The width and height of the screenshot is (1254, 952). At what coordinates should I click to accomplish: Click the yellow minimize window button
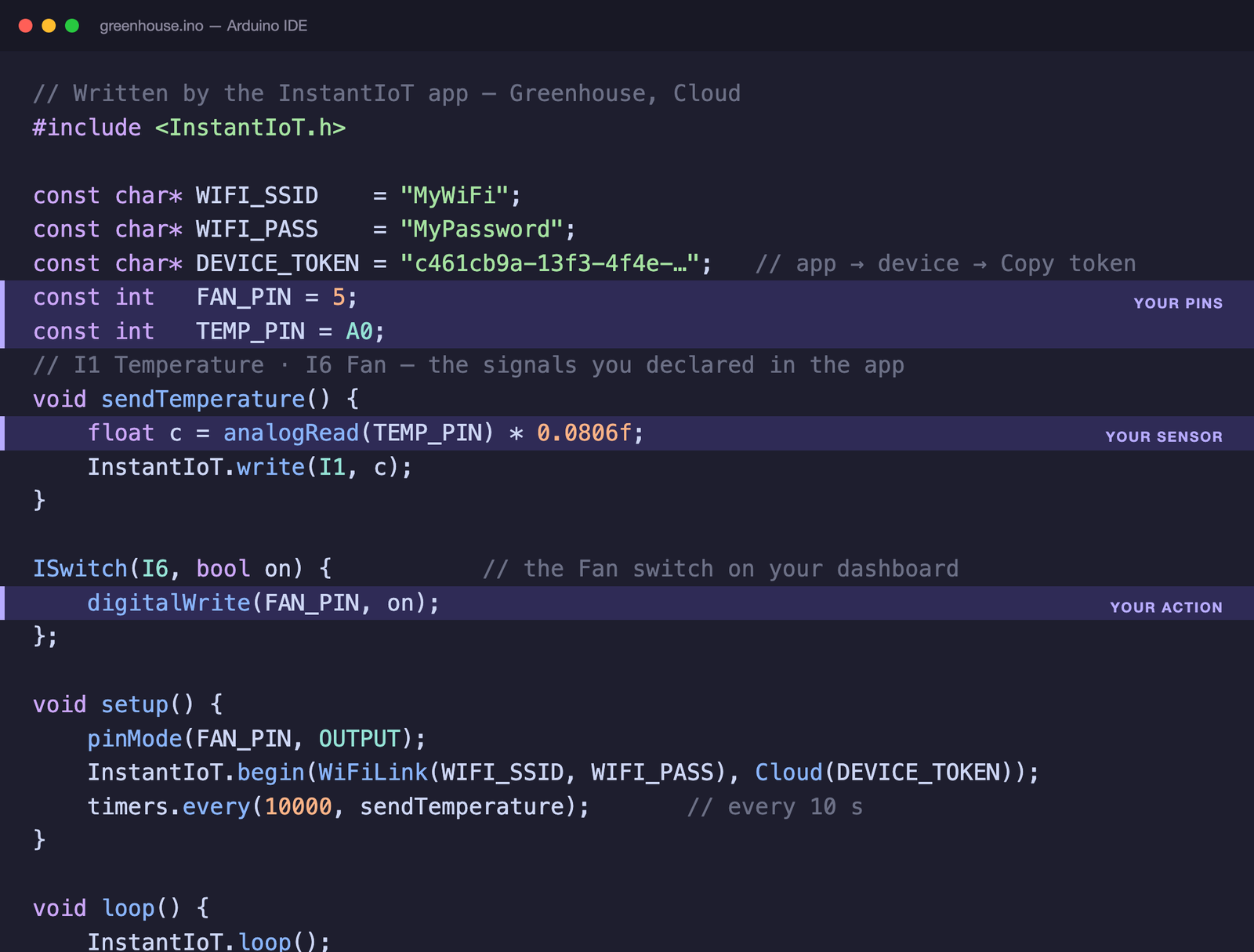(x=49, y=26)
